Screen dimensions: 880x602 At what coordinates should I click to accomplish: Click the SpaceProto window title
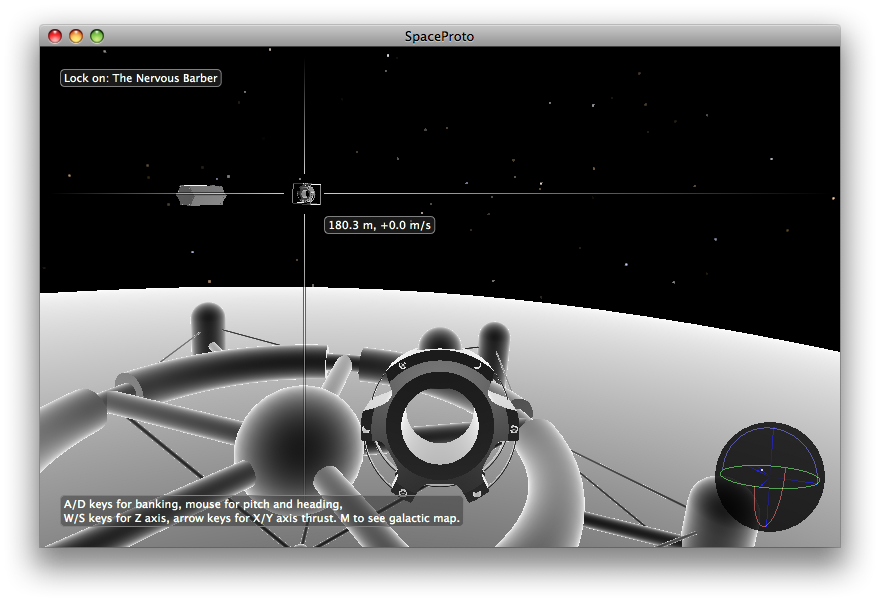click(439, 36)
